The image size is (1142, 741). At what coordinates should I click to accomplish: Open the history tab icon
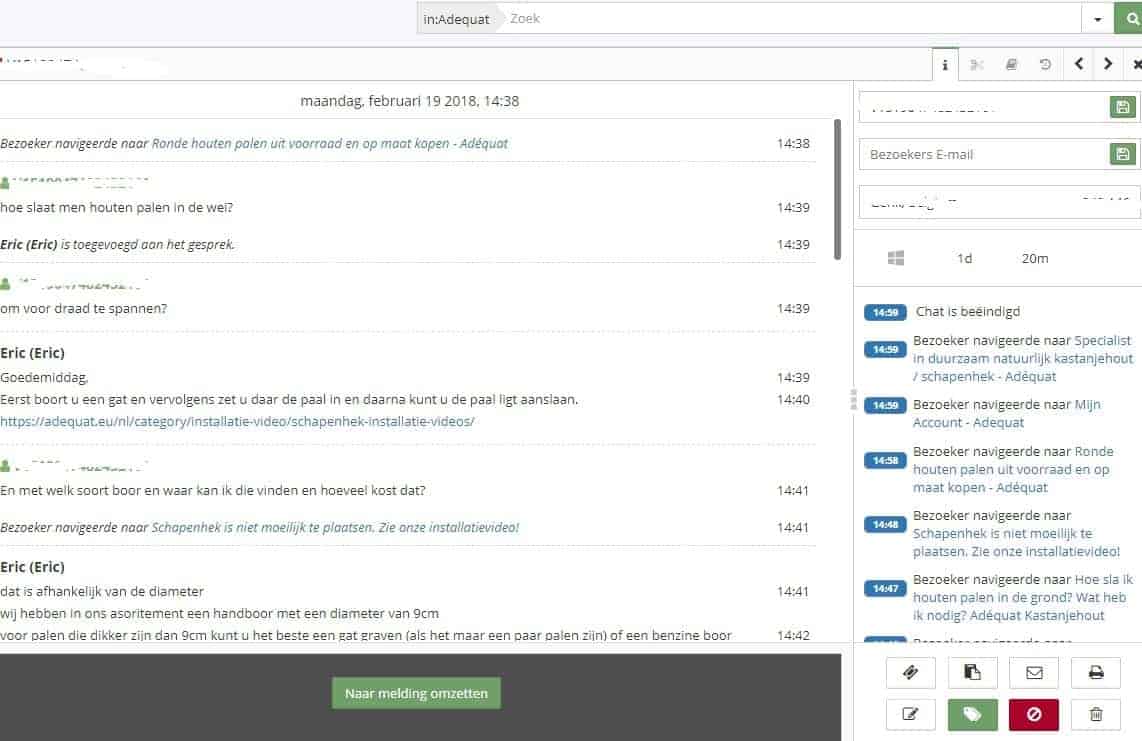tap(1045, 65)
